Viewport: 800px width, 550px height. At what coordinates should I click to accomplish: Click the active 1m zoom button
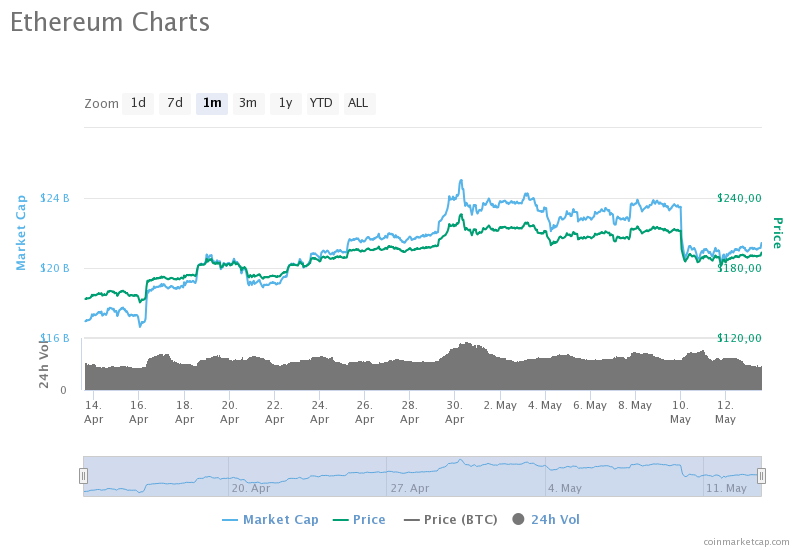(212, 104)
